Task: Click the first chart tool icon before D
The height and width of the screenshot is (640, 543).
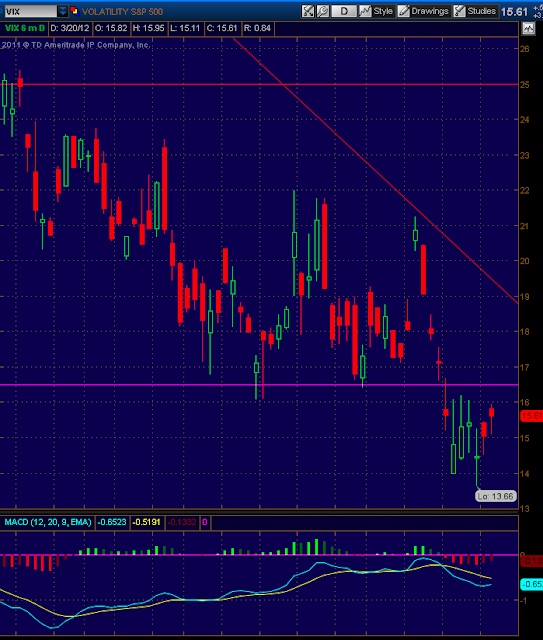Action: click(308, 11)
